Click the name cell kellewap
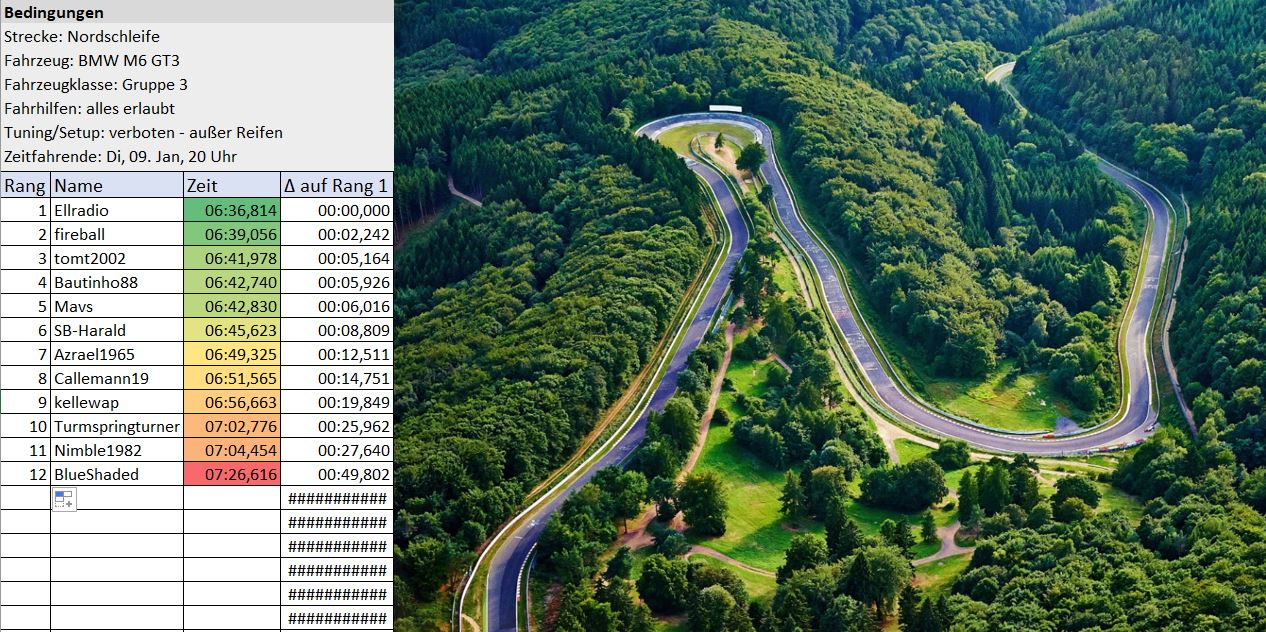 (x=117, y=402)
